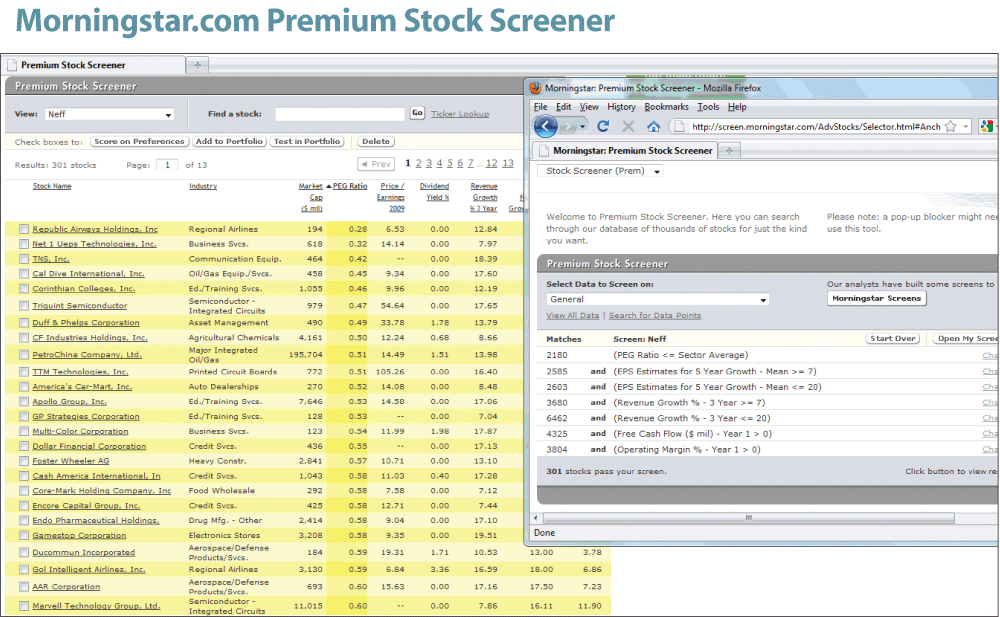Click the Add to Portfolio button
The width and height of the screenshot is (1000, 617).
point(229,141)
